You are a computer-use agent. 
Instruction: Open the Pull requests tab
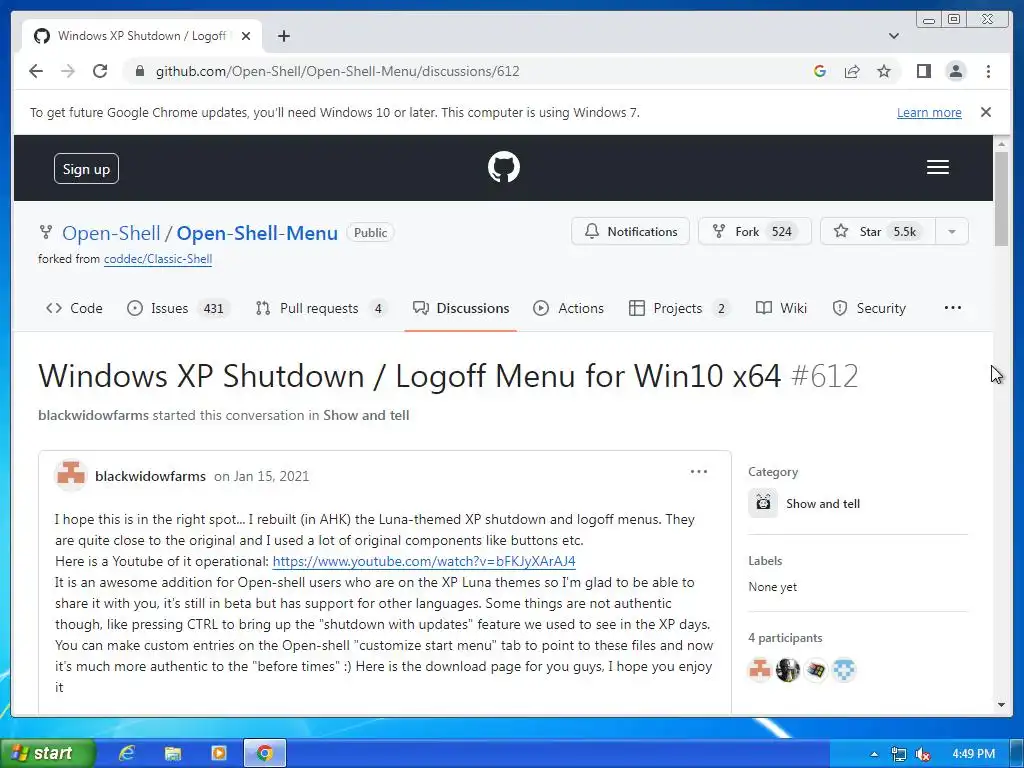[x=321, y=308]
